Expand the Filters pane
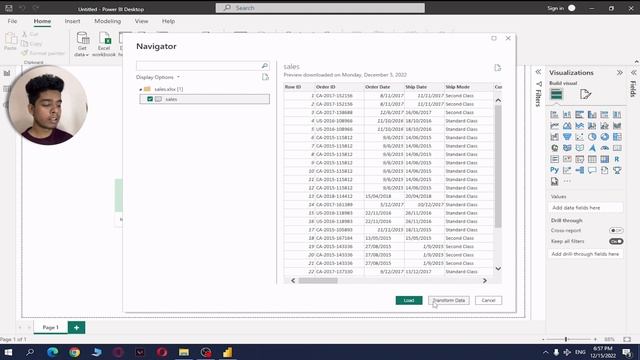The width and height of the screenshot is (640, 360). [x=538, y=72]
